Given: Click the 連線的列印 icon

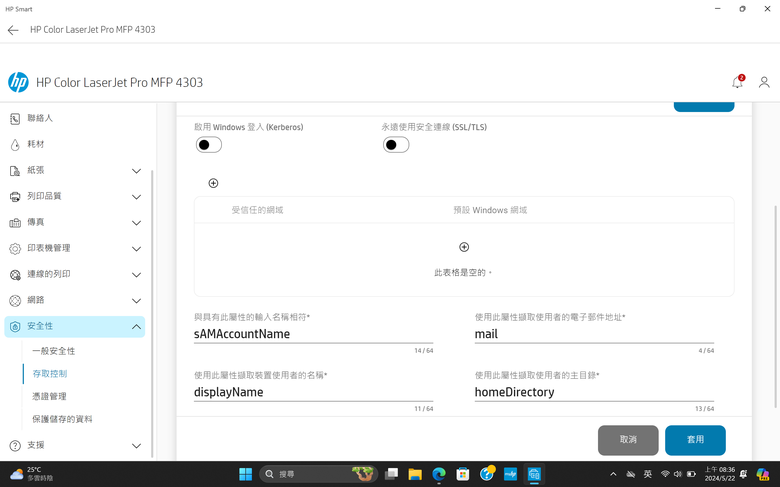Looking at the screenshot, I should click(x=15, y=275).
